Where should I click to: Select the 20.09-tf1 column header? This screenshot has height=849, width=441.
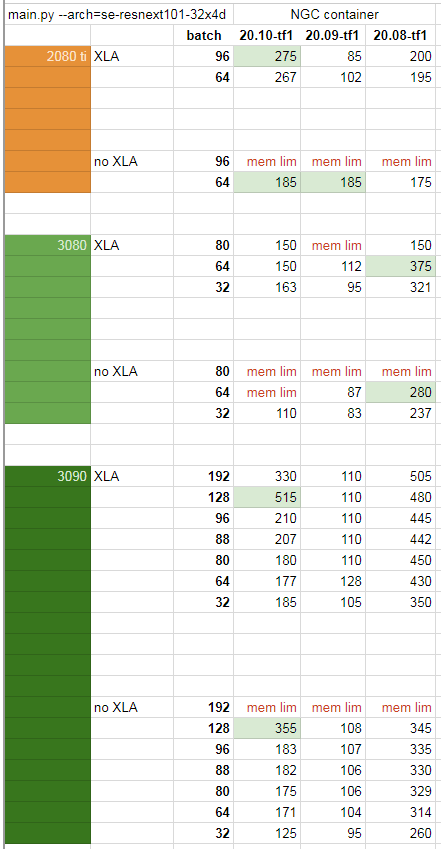coord(333,35)
